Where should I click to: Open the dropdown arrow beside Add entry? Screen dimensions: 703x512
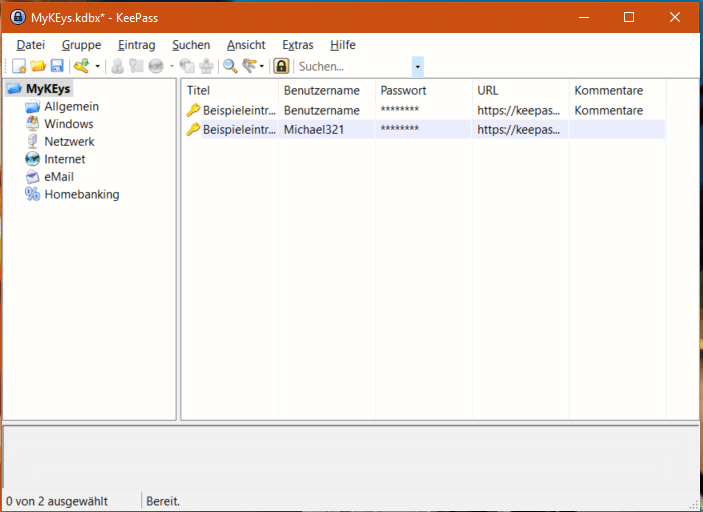point(97,67)
